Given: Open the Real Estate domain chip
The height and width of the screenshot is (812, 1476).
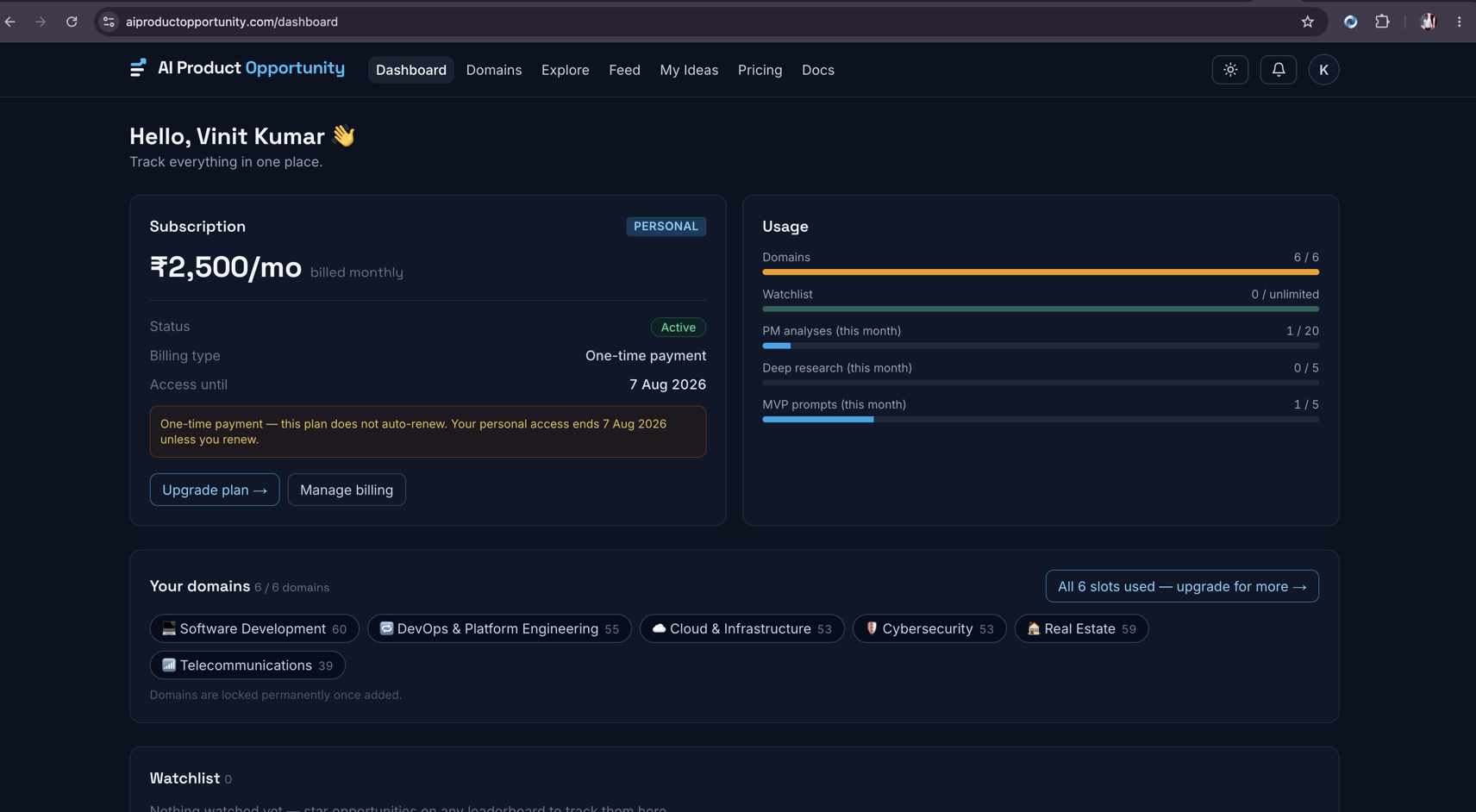Looking at the screenshot, I should point(1081,628).
